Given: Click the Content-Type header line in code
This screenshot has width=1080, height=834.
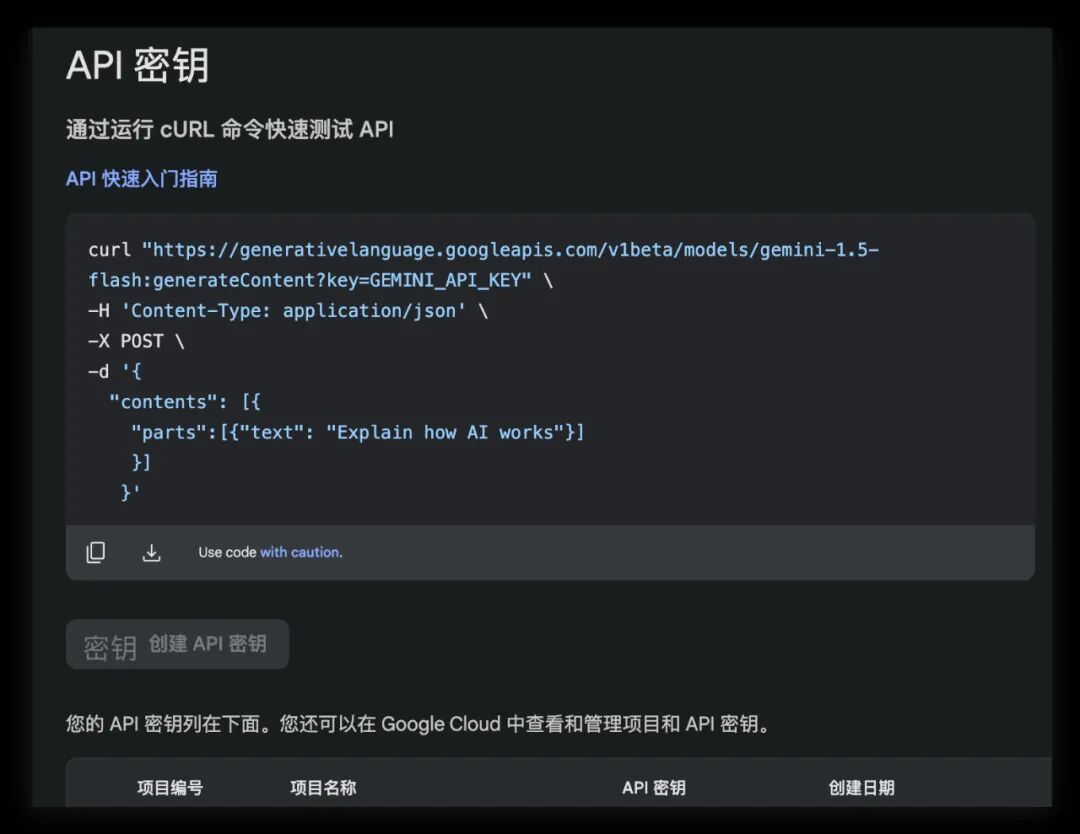Looking at the screenshot, I should point(288,311).
